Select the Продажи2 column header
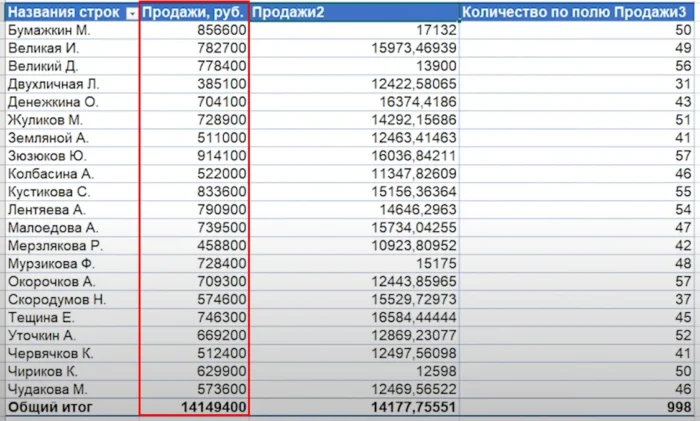 (353, 12)
